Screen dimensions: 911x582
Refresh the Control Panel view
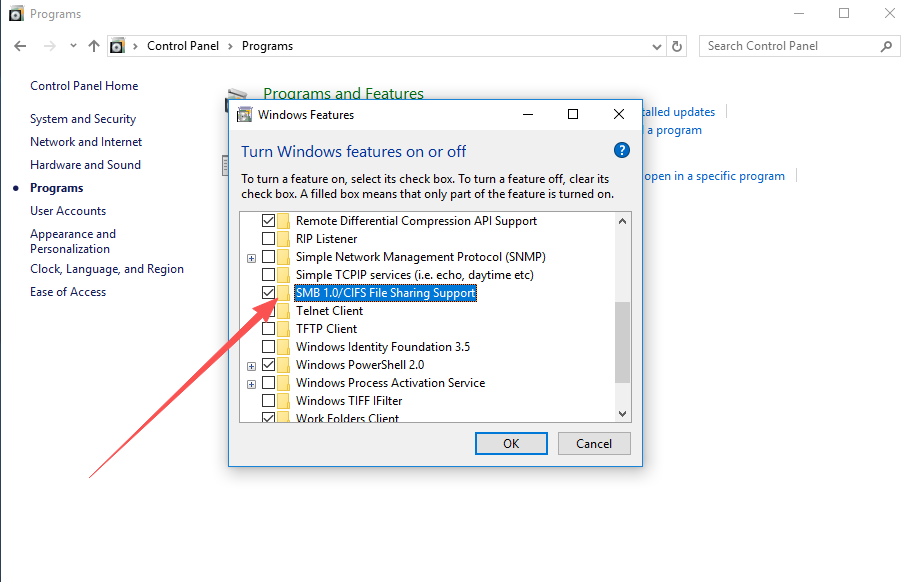click(x=677, y=46)
